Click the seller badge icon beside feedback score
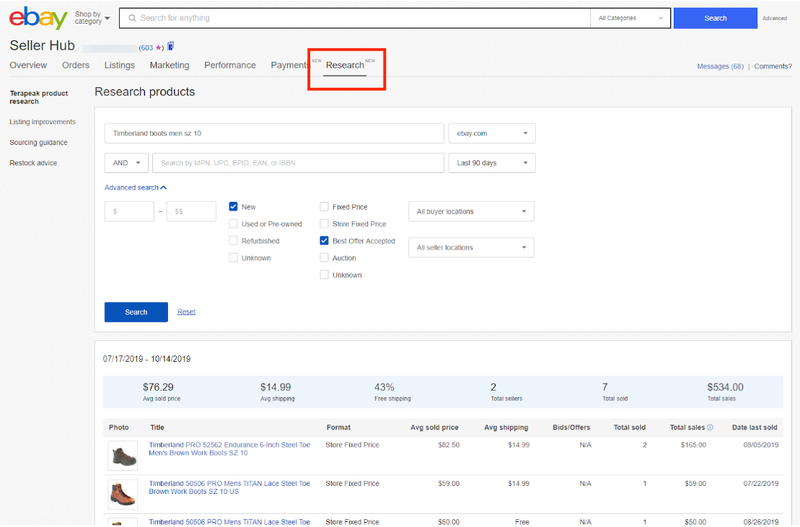Viewport: 800px width, 527px height. pos(170,46)
